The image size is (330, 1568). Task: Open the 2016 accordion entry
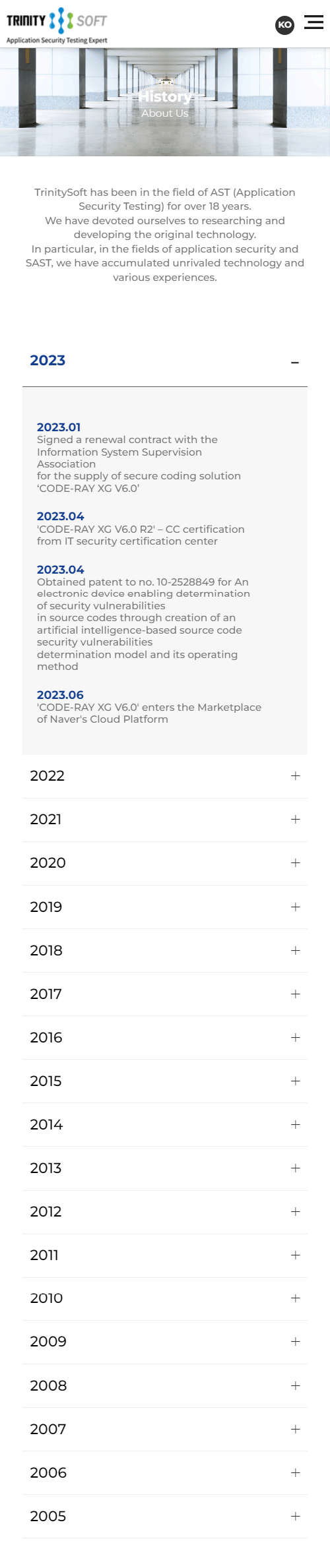[165, 1037]
